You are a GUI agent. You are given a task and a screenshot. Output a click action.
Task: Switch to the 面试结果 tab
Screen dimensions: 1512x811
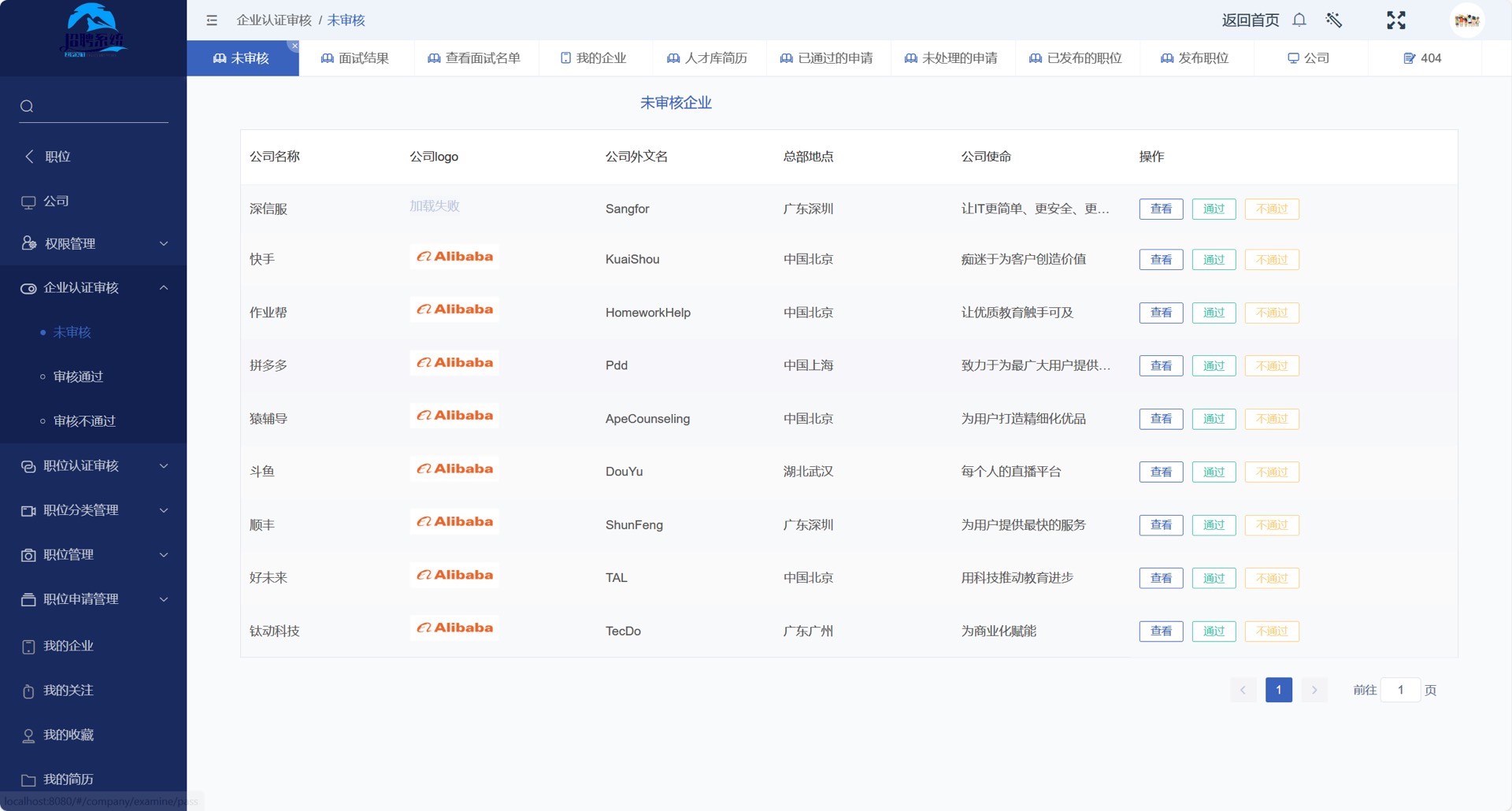point(355,58)
